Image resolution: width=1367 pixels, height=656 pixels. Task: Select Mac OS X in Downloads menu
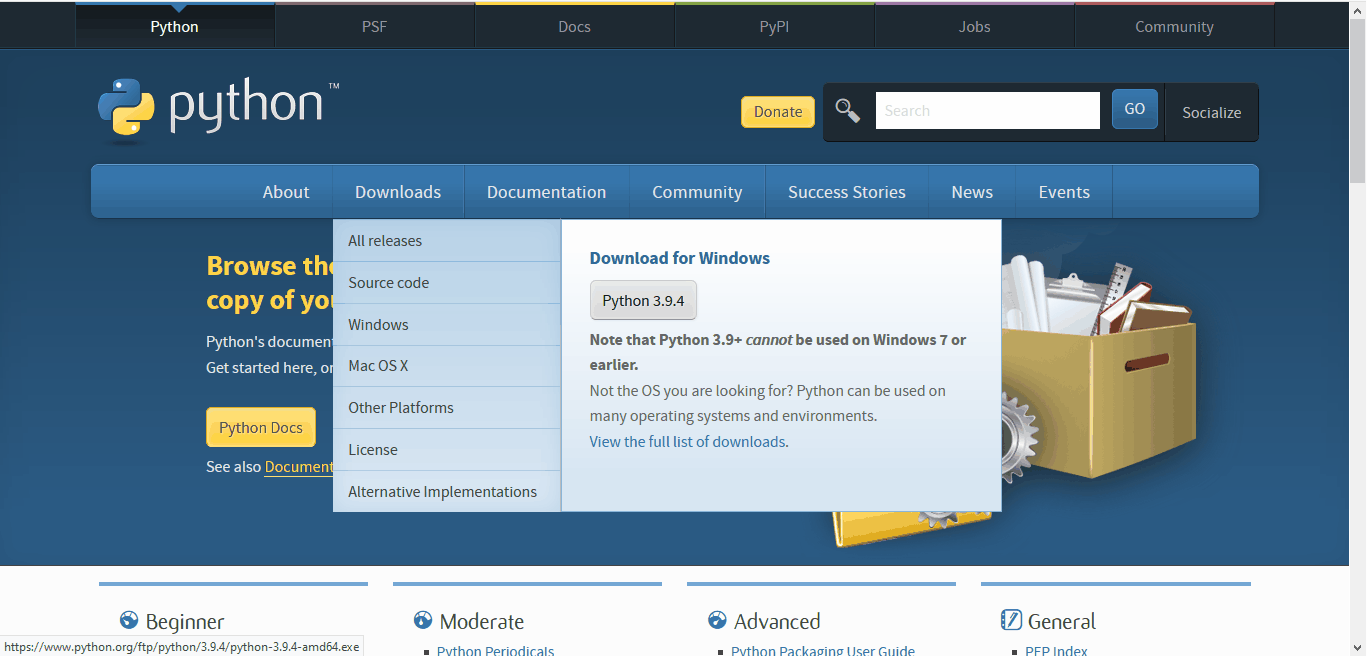tap(447, 366)
